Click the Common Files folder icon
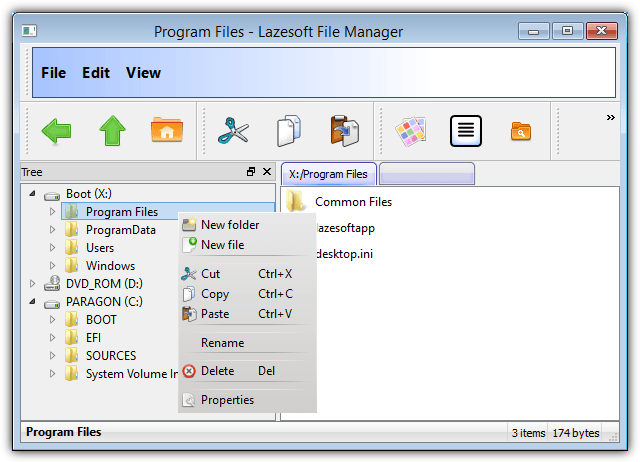The height and width of the screenshot is (462, 640). tap(296, 200)
